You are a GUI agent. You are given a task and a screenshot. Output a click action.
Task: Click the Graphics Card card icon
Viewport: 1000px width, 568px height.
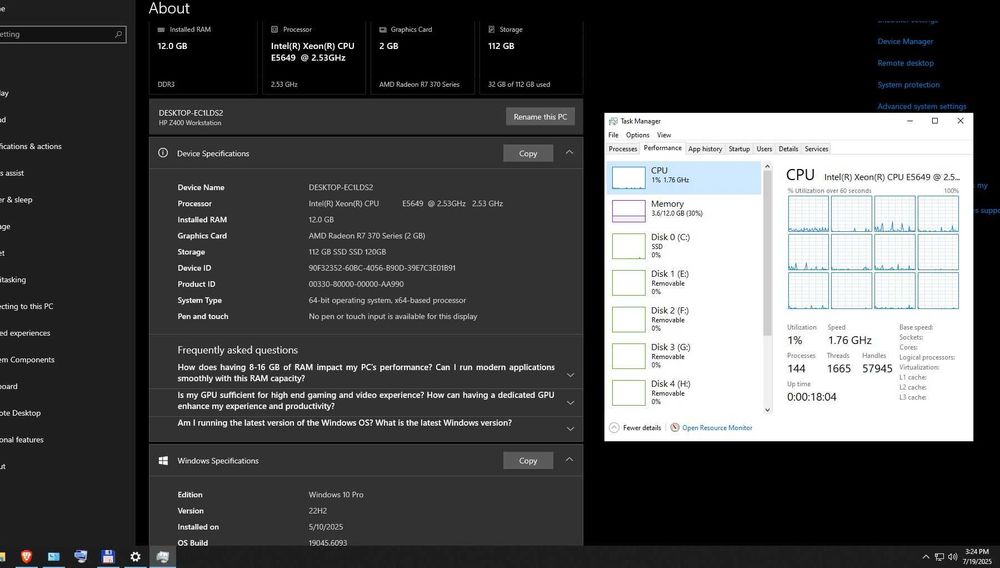pyautogui.click(x=383, y=29)
